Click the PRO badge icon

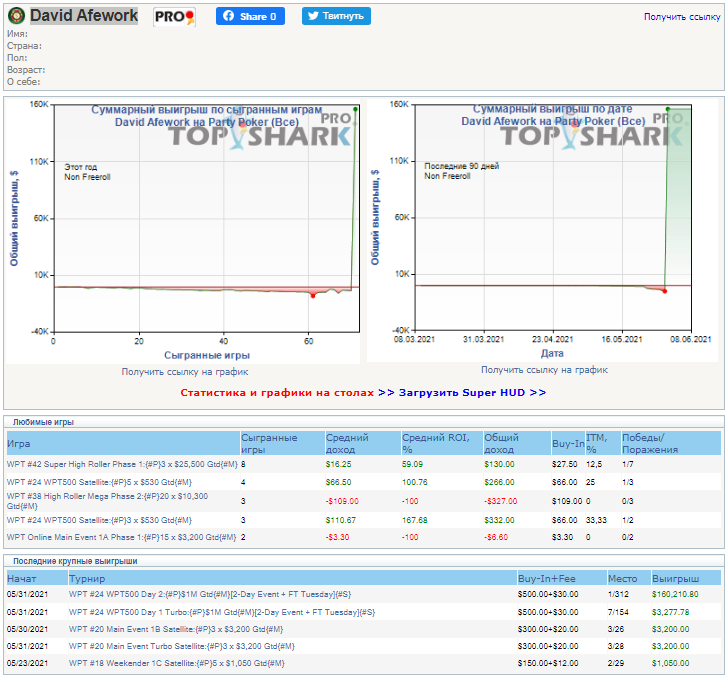(x=174, y=17)
